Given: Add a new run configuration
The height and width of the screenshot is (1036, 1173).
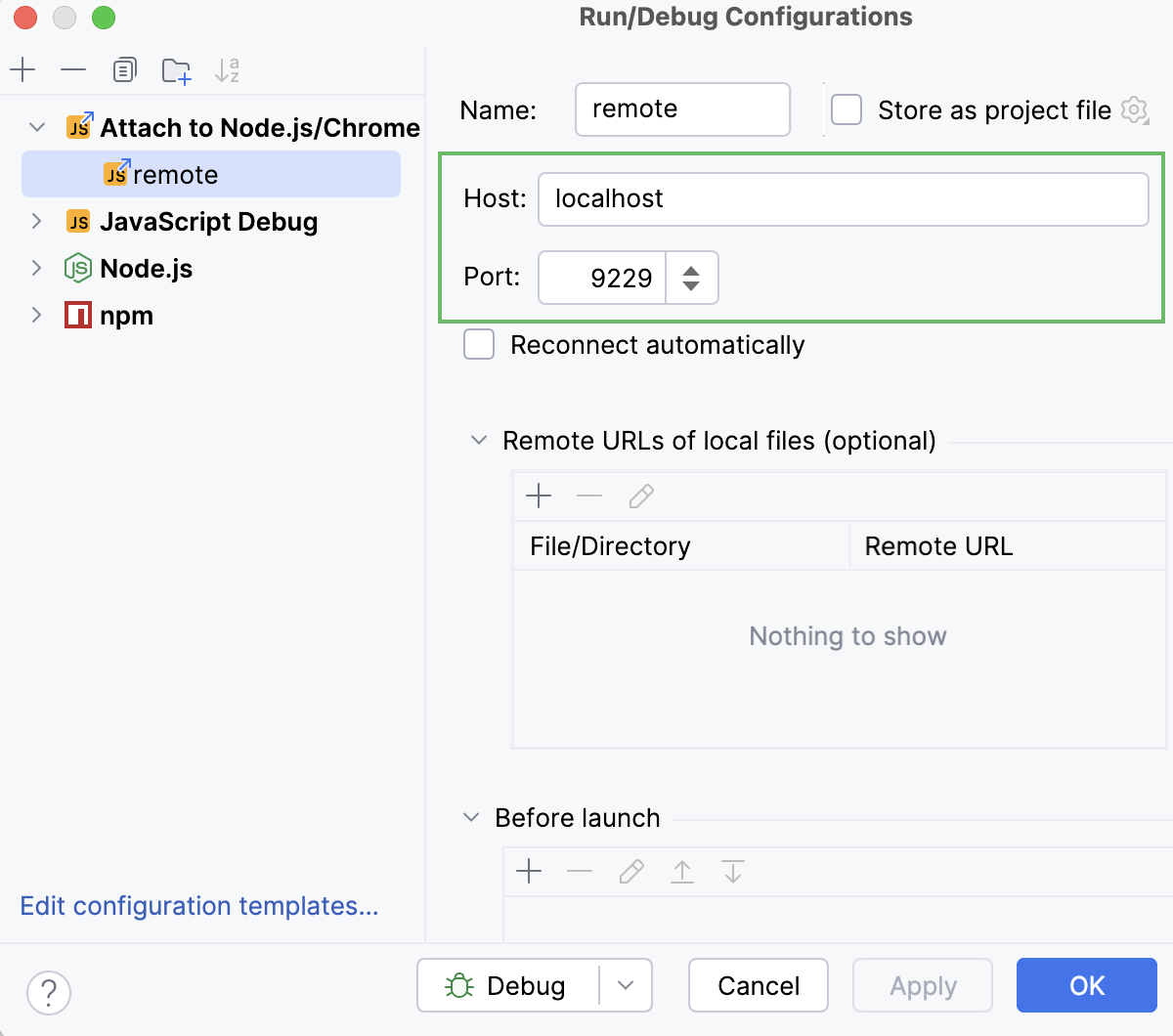Looking at the screenshot, I should pyautogui.click(x=23, y=69).
